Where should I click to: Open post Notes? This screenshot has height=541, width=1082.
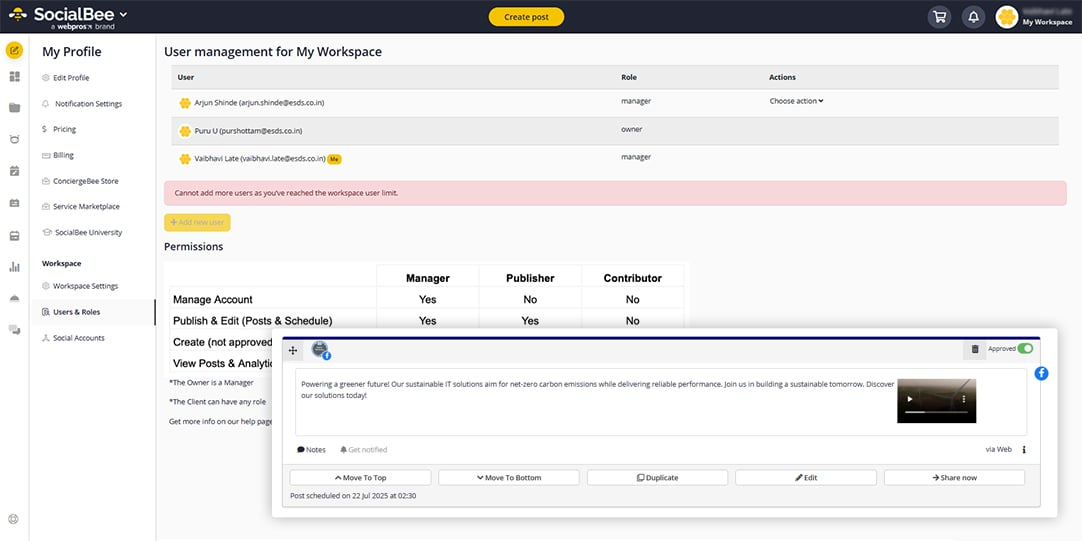tap(311, 449)
